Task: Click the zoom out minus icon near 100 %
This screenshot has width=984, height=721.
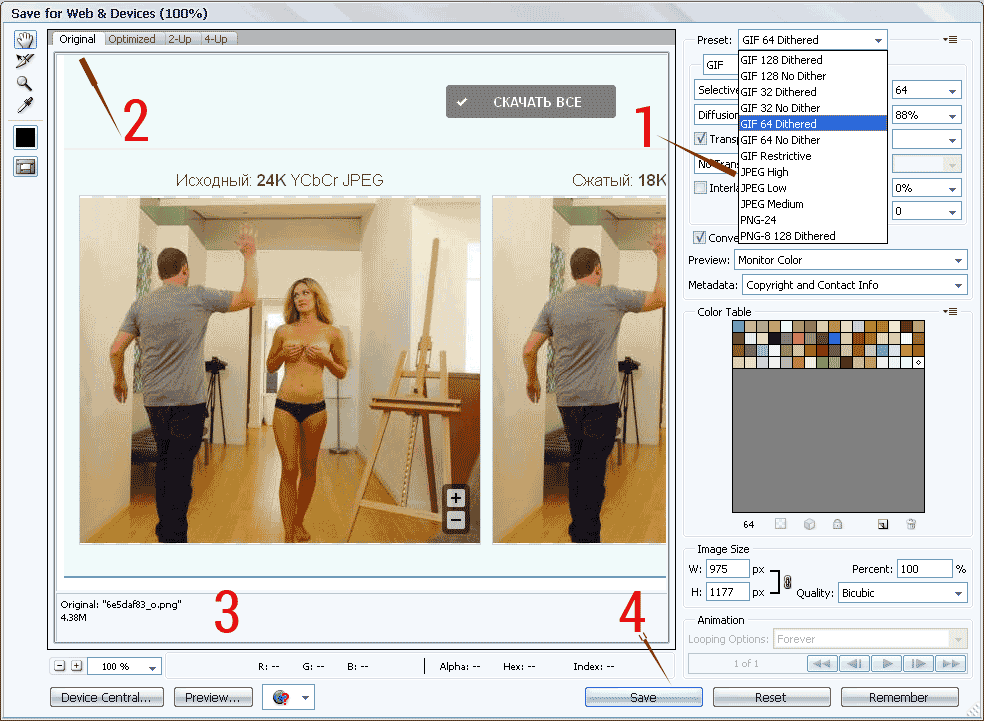Action: coord(60,666)
